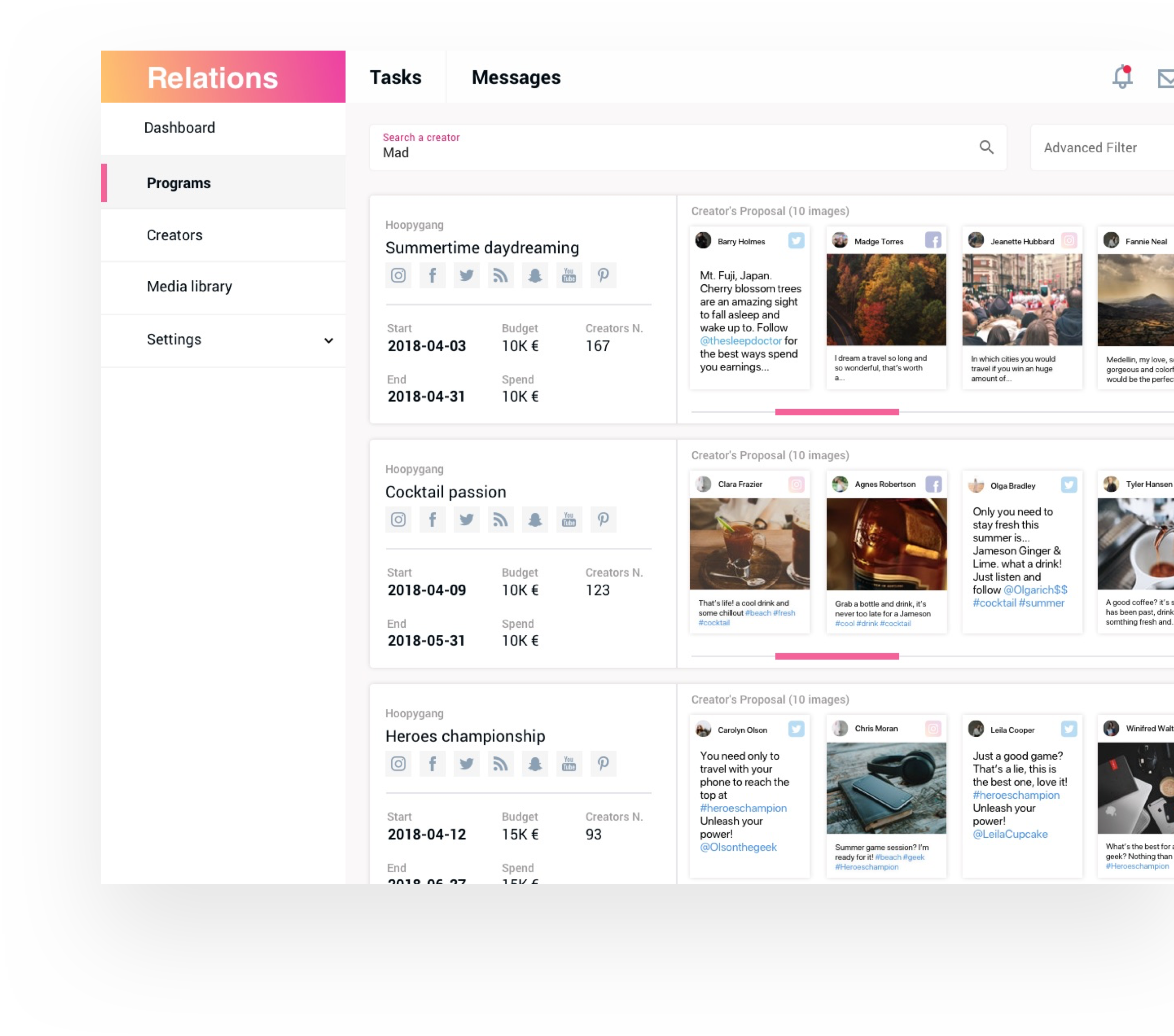Go to Dashboard in the sidebar
Image resolution: width=1174 pixels, height=1036 pixels.
[x=179, y=127]
